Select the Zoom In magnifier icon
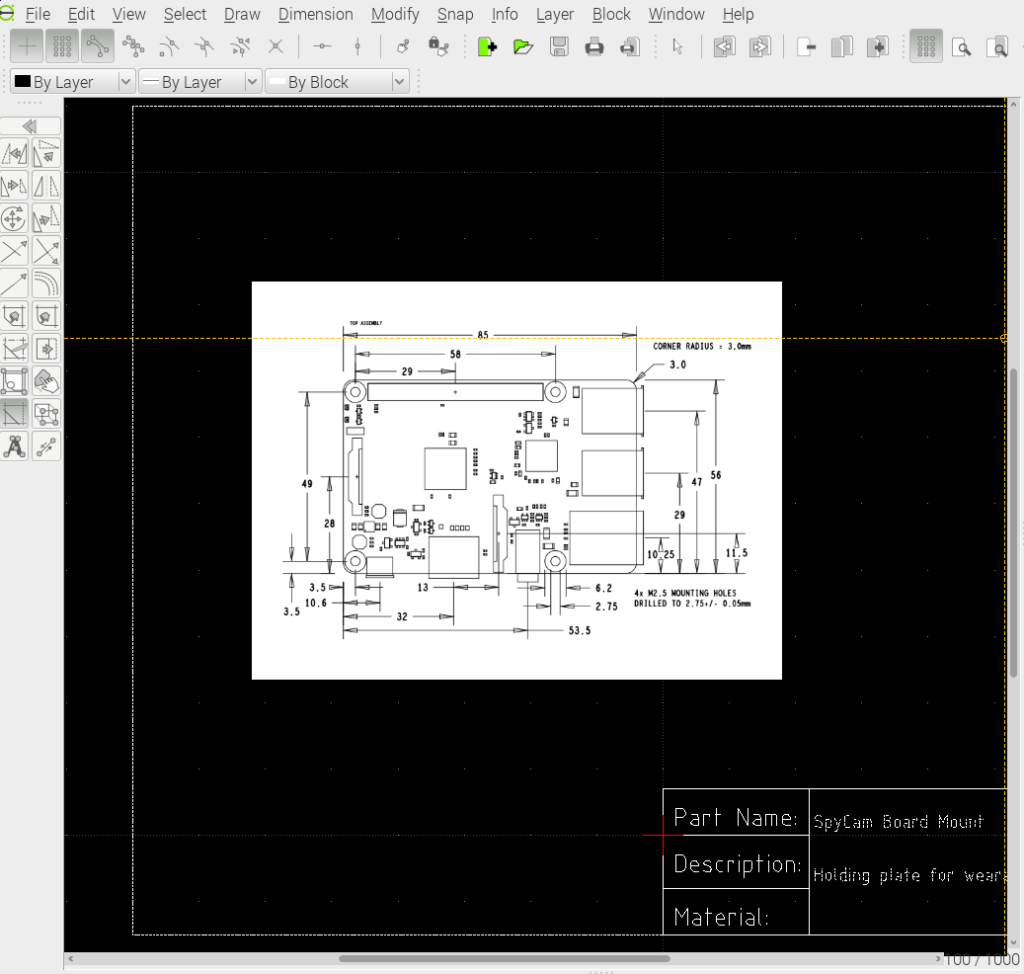This screenshot has height=974, width=1024. pyautogui.click(x=963, y=46)
